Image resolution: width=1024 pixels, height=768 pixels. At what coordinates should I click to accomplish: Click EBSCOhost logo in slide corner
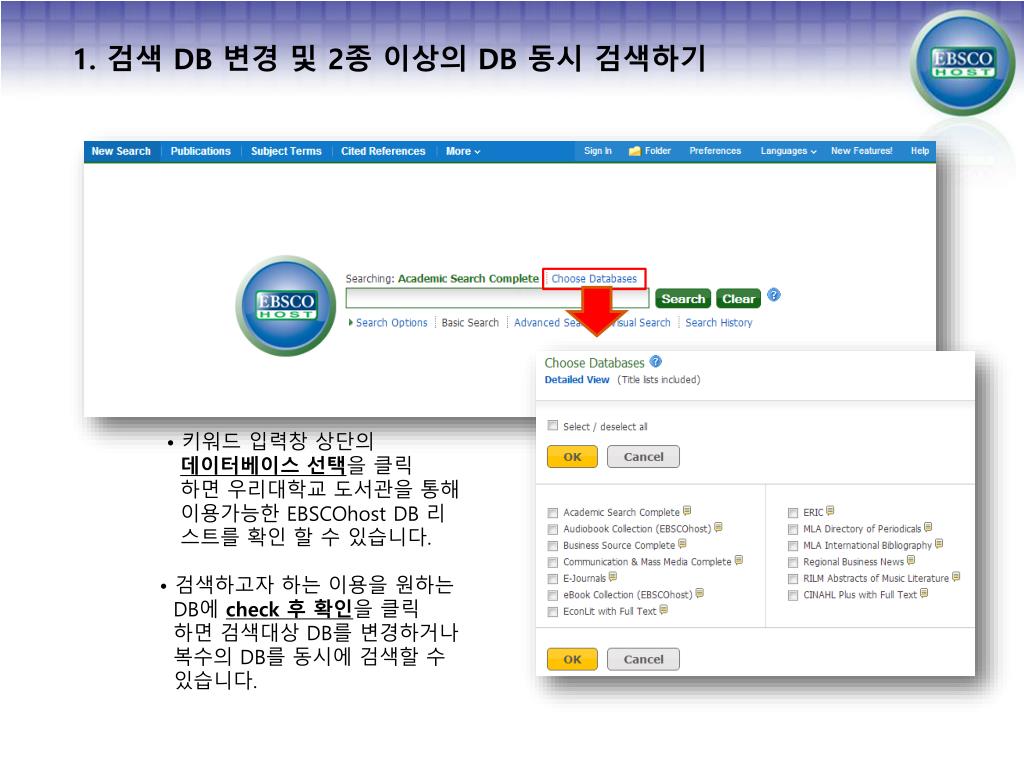[x=963, y=63]
